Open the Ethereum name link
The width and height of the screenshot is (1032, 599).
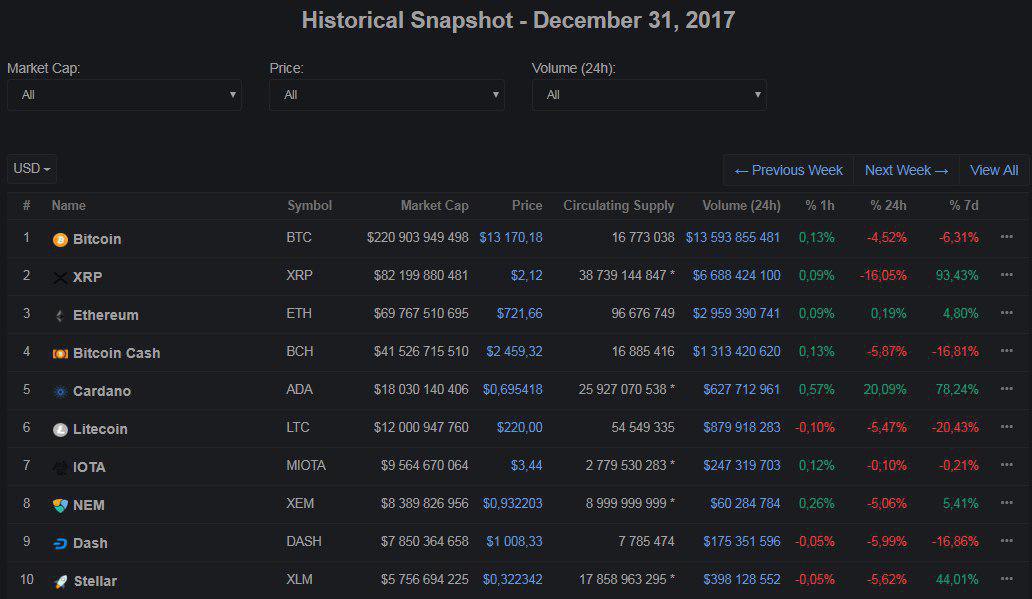tap(105, 315)
